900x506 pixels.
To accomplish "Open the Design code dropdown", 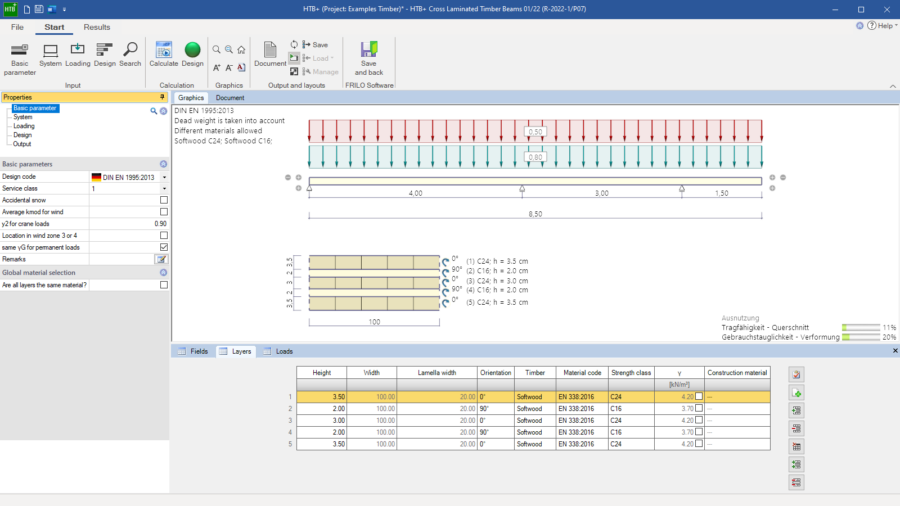I will (164, 177).
